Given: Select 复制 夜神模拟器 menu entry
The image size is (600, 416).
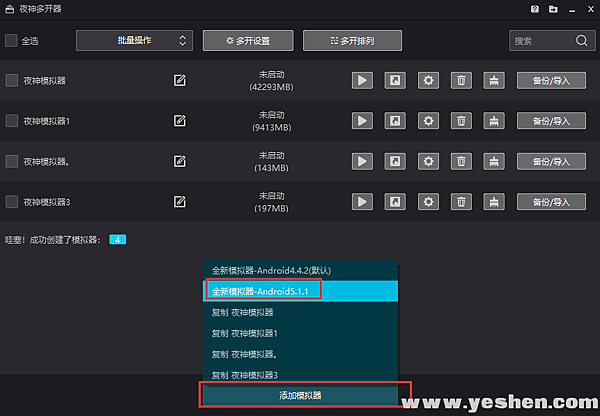Looking at the screenshot, I should (x=300, y=312).
